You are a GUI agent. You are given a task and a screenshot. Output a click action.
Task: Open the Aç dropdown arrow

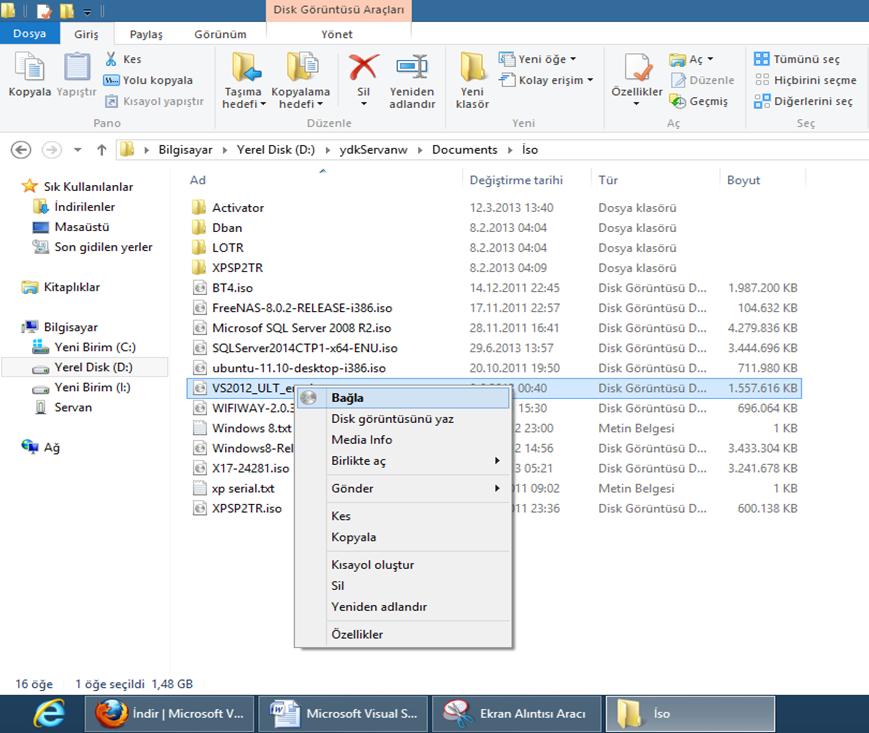(x=710, y=59)
